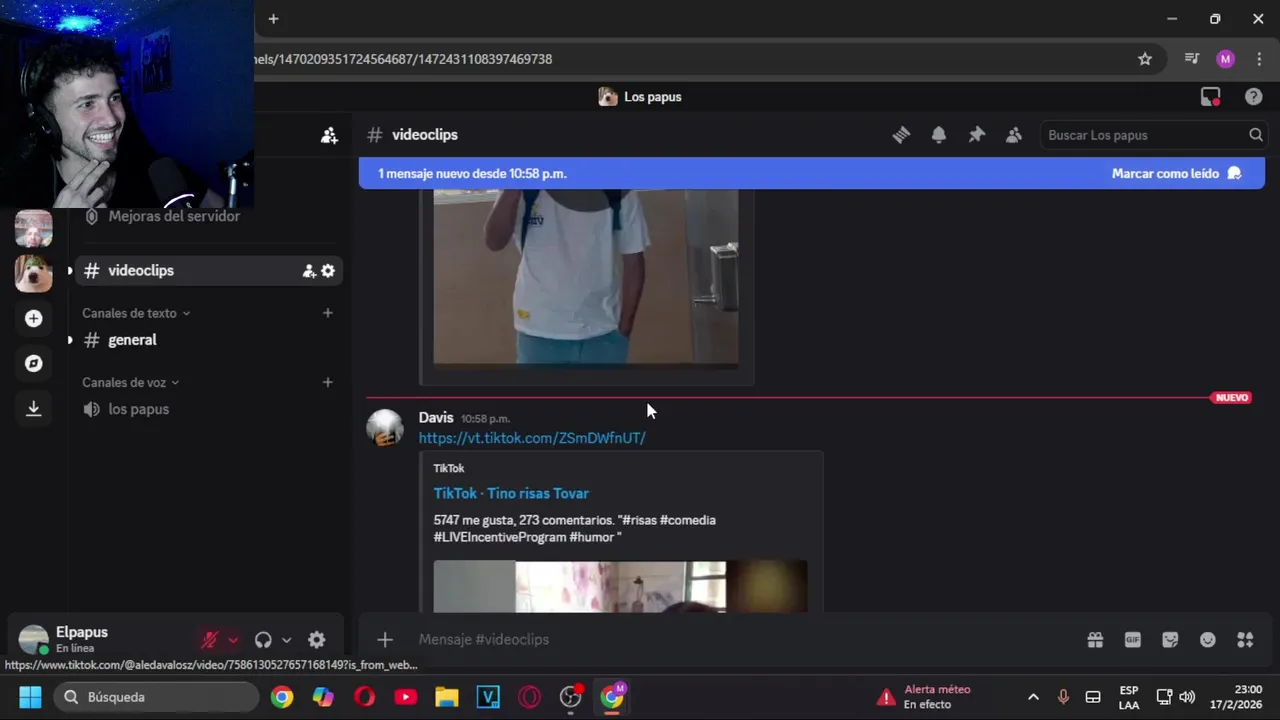Open the sticker picker
The height and width of the screenshot is (720, 1280).
1170,640
